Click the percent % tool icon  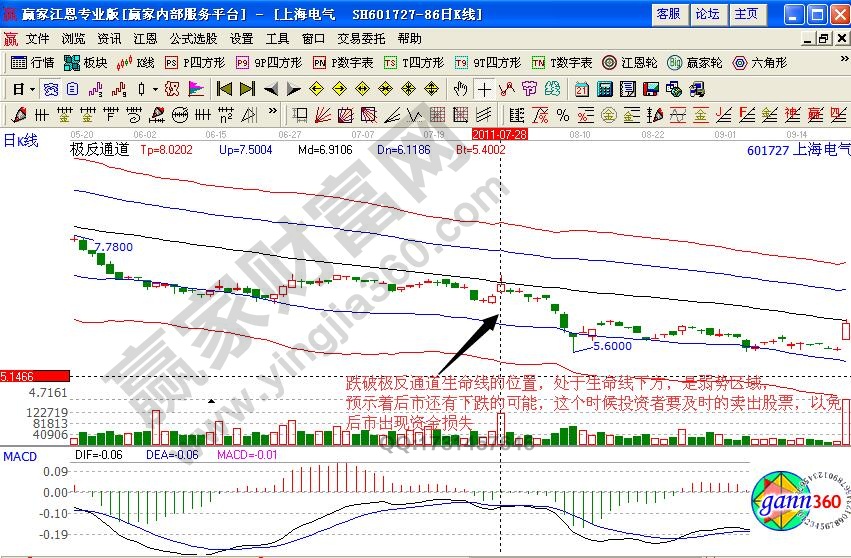563,115
